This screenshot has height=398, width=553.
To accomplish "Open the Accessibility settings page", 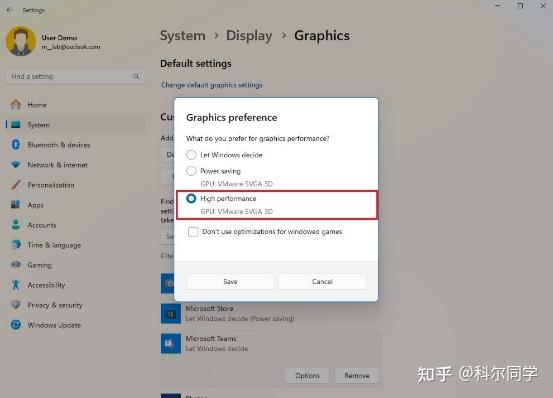I will pos(75,284).
